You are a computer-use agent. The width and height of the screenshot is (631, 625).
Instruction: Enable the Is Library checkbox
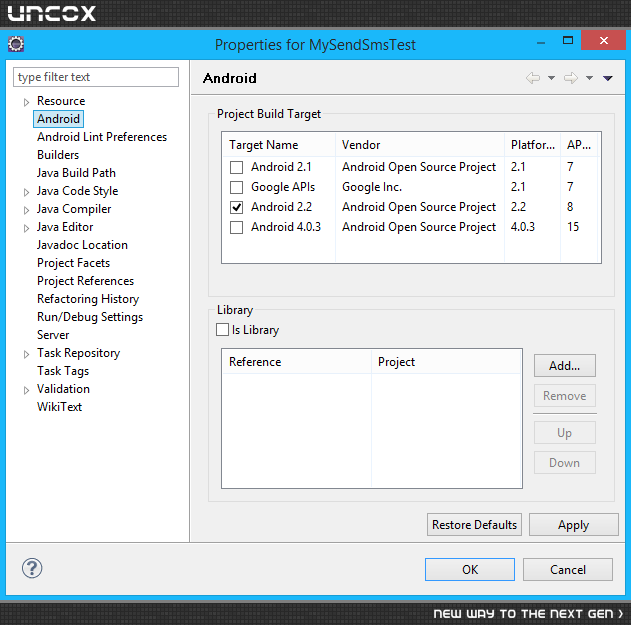point(223,330)
